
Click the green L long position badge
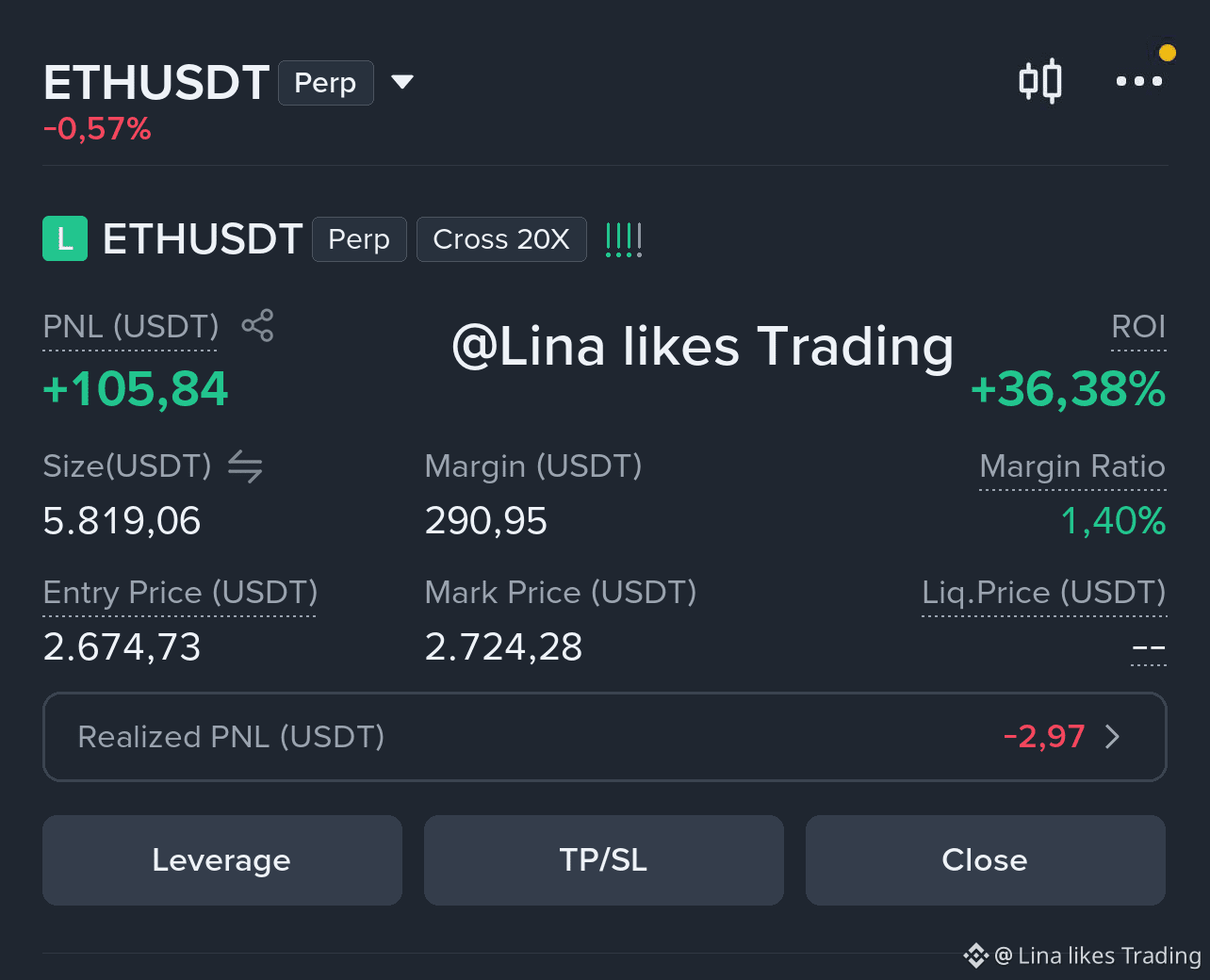65,238
